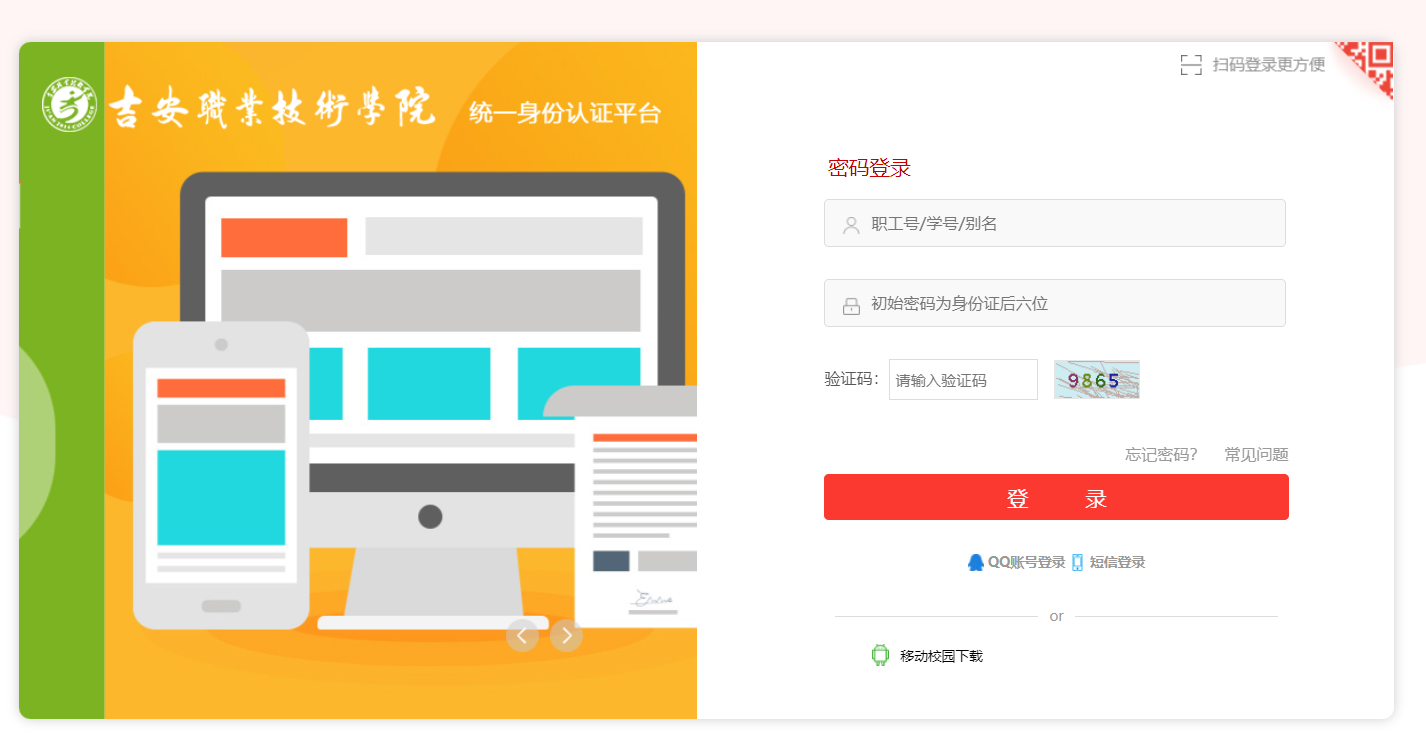The image size is (1426, 739).
Task: Click the QR code corner icon
Action: [x=1368, y=67]
